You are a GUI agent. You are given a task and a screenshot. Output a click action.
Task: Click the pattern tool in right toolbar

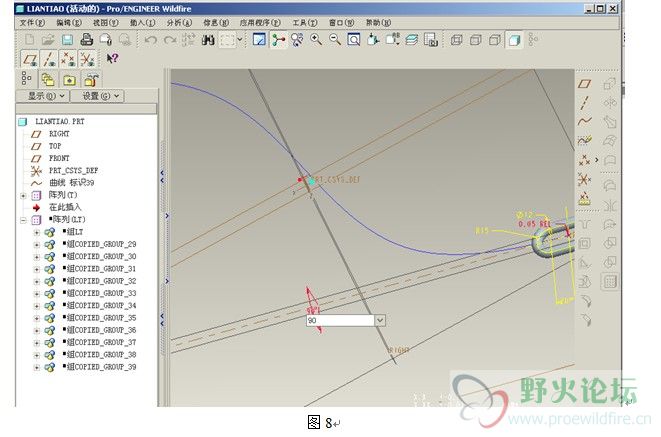pos(610,282)
